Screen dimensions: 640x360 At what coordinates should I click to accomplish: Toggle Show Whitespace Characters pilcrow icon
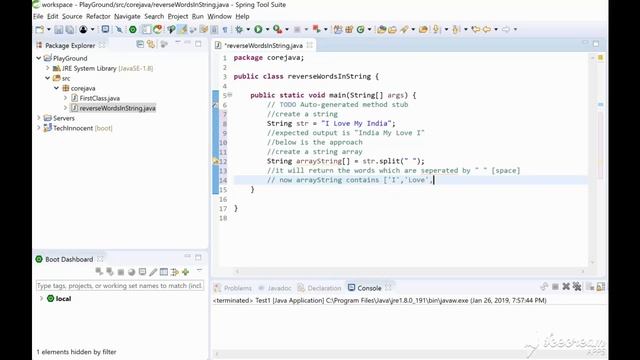tap(225, 29)
